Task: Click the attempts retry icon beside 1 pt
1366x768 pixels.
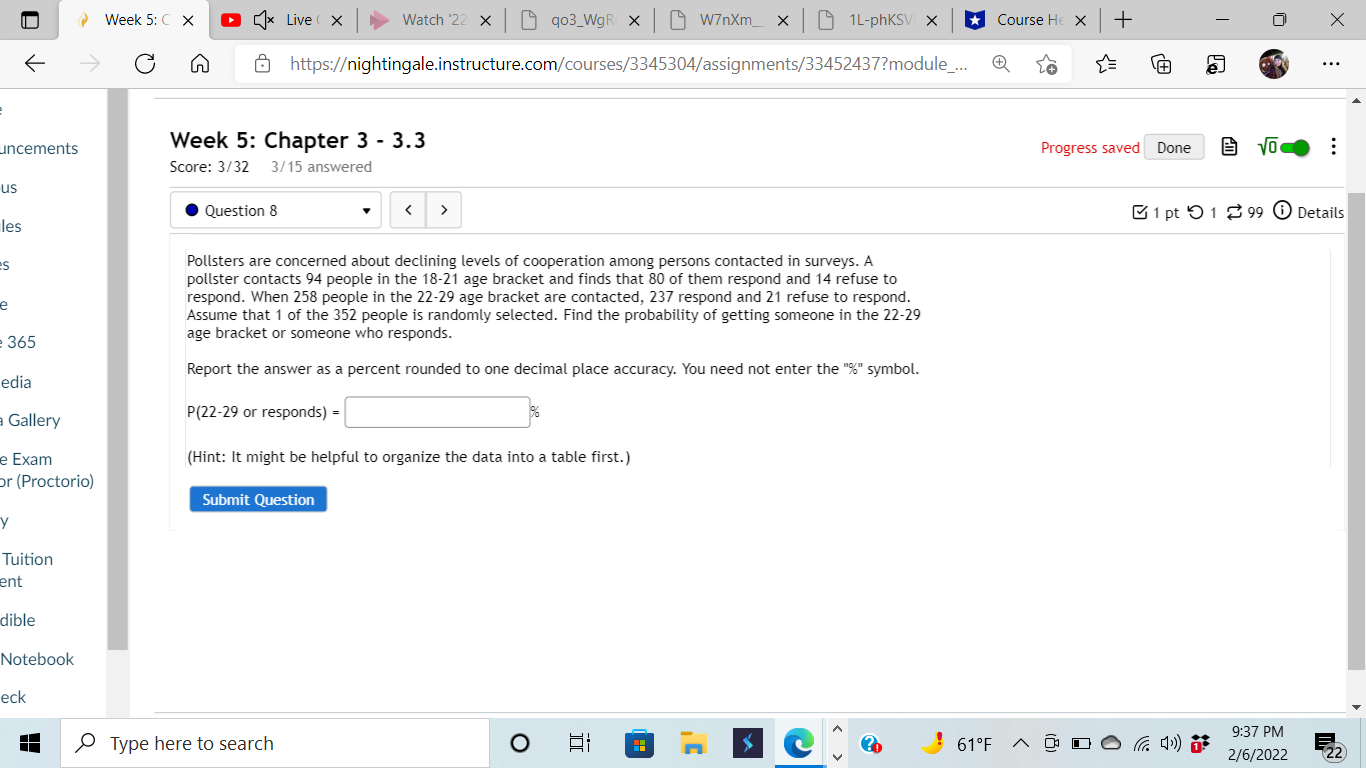Action: pyautogui.click(x=1194, y=212)
